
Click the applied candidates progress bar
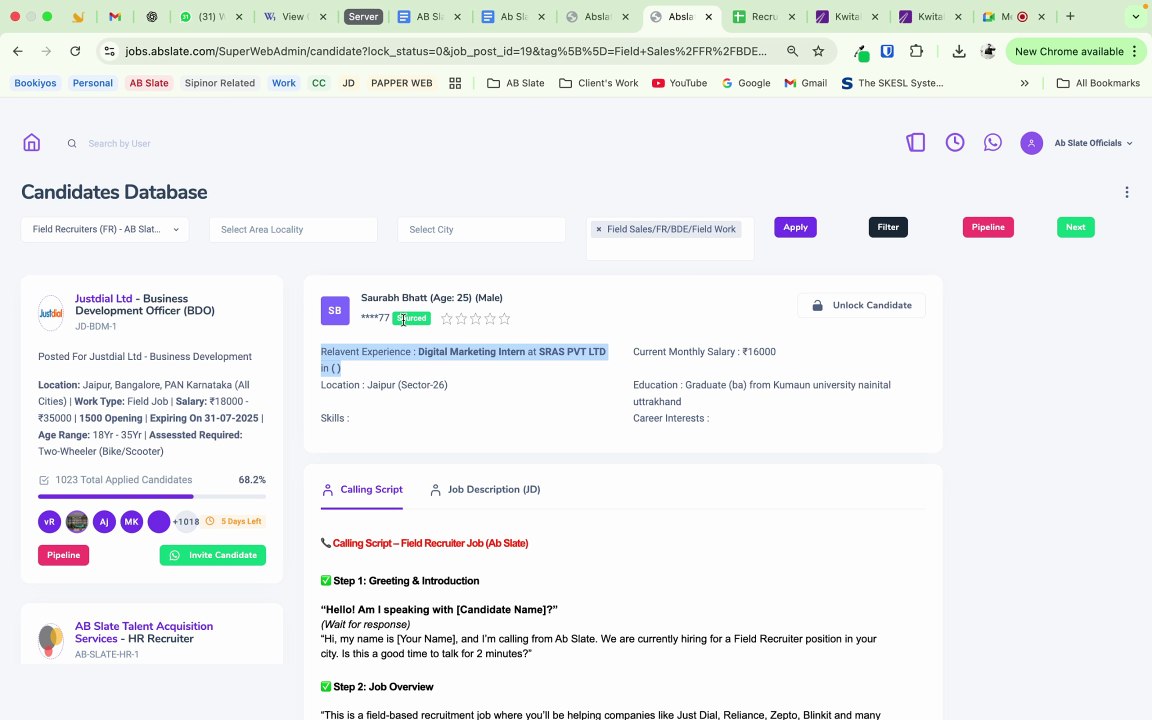[152, 497]
